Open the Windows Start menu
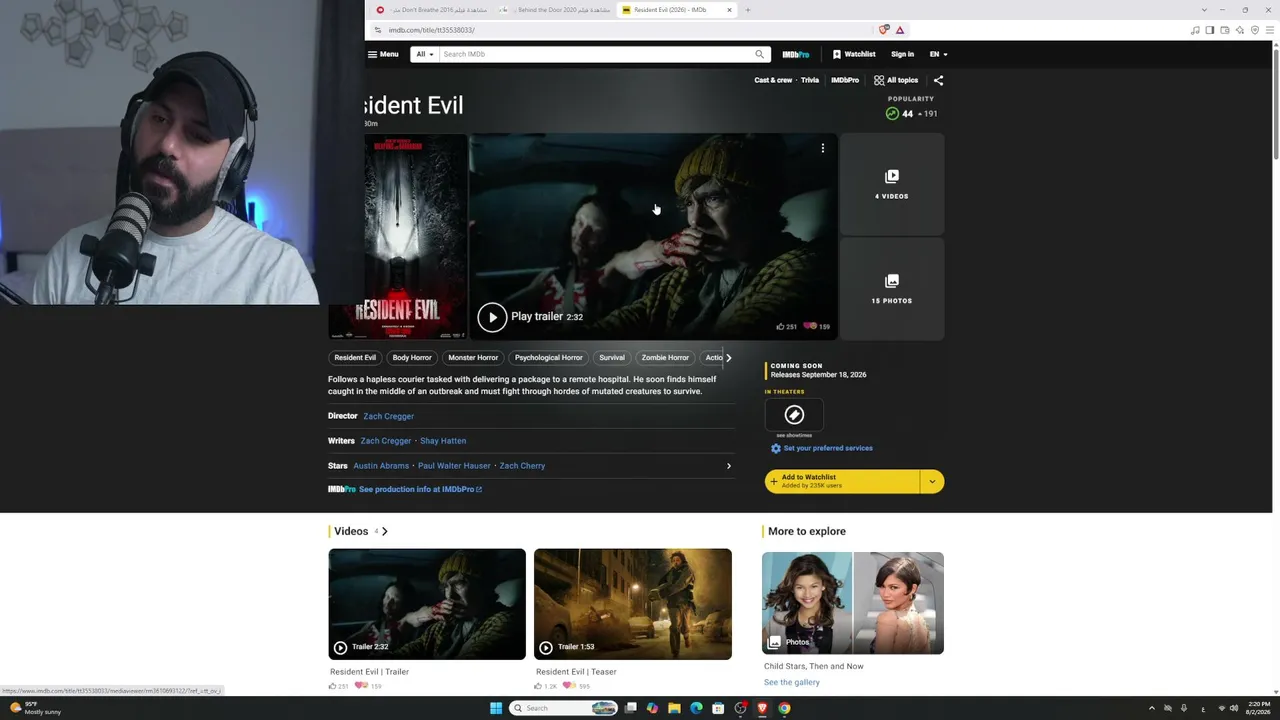Viewport: 1280px width, 720px height. pos(496,708)
